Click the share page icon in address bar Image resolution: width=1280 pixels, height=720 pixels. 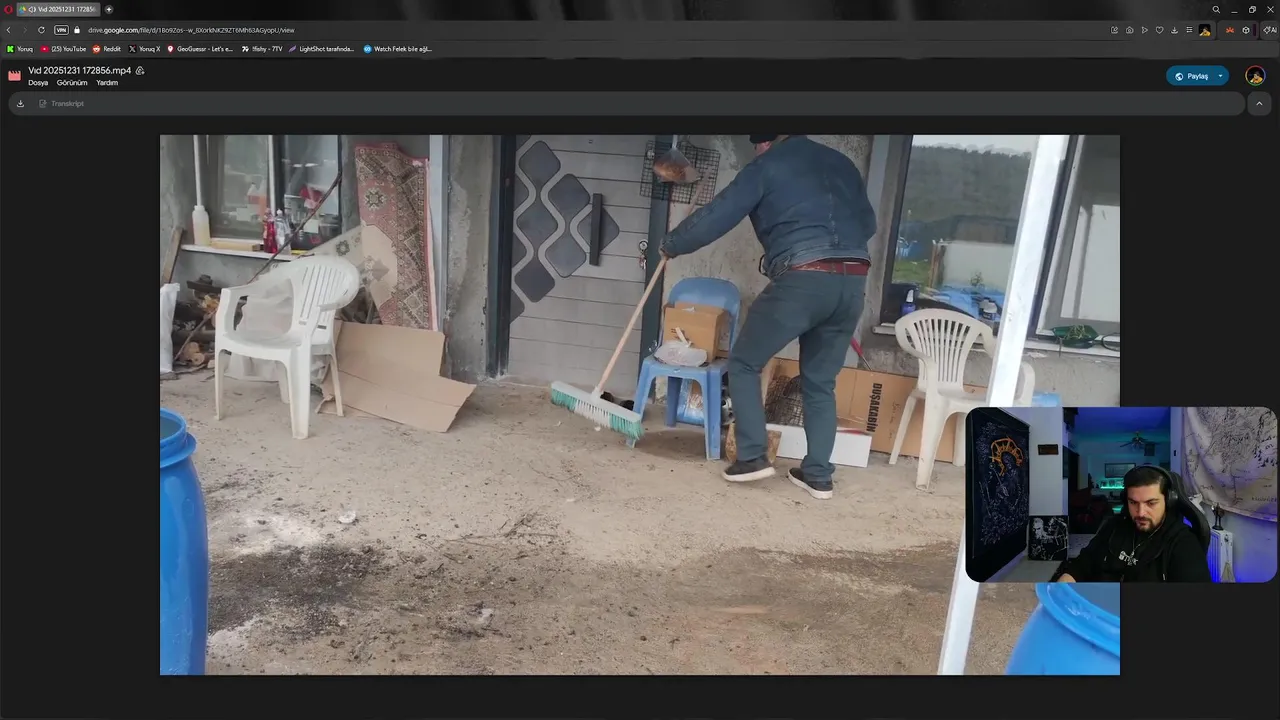(1115, 30)
